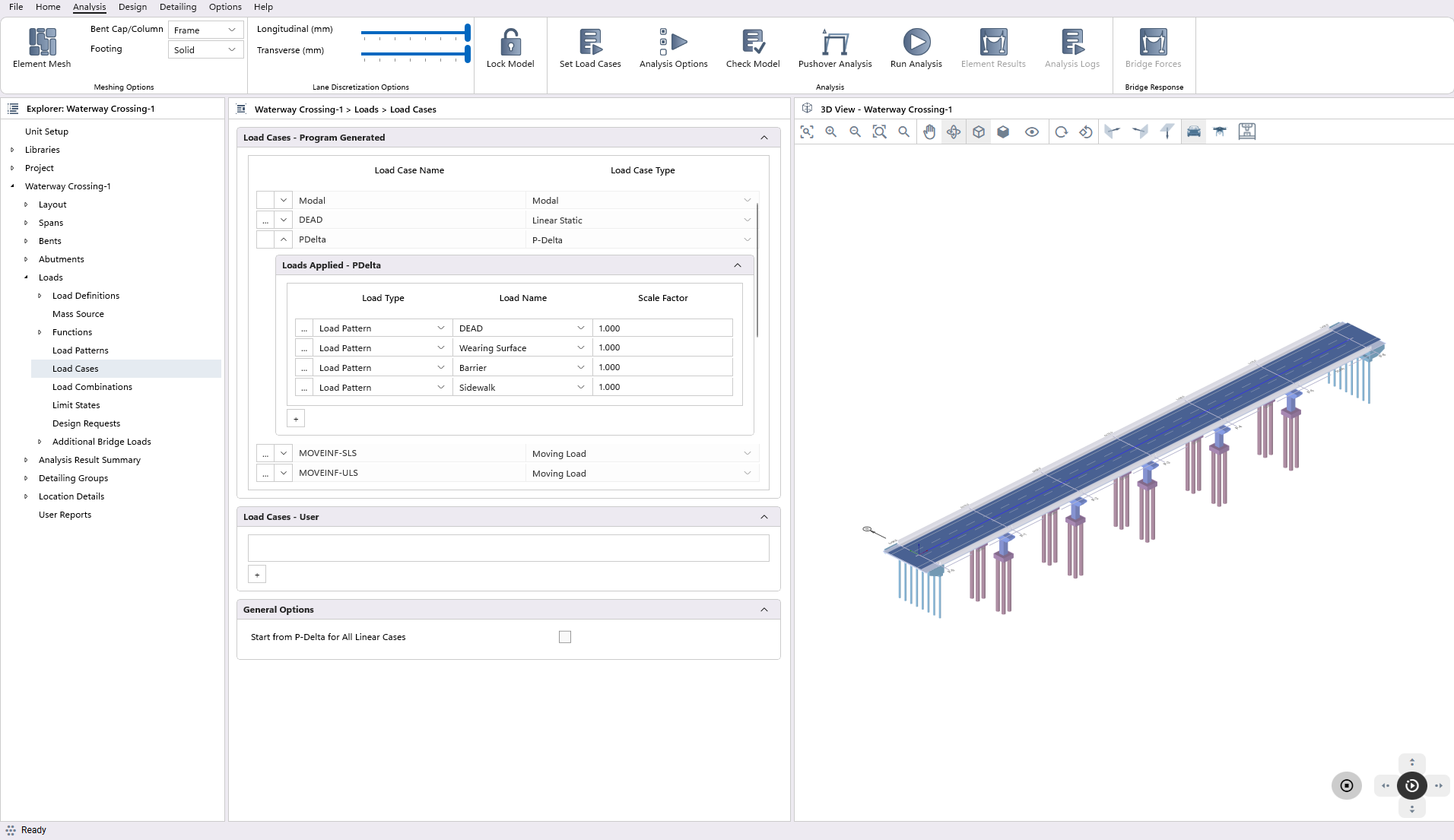
Task: Select the Pan hand tool in 3D view
Action: (929, 132)
